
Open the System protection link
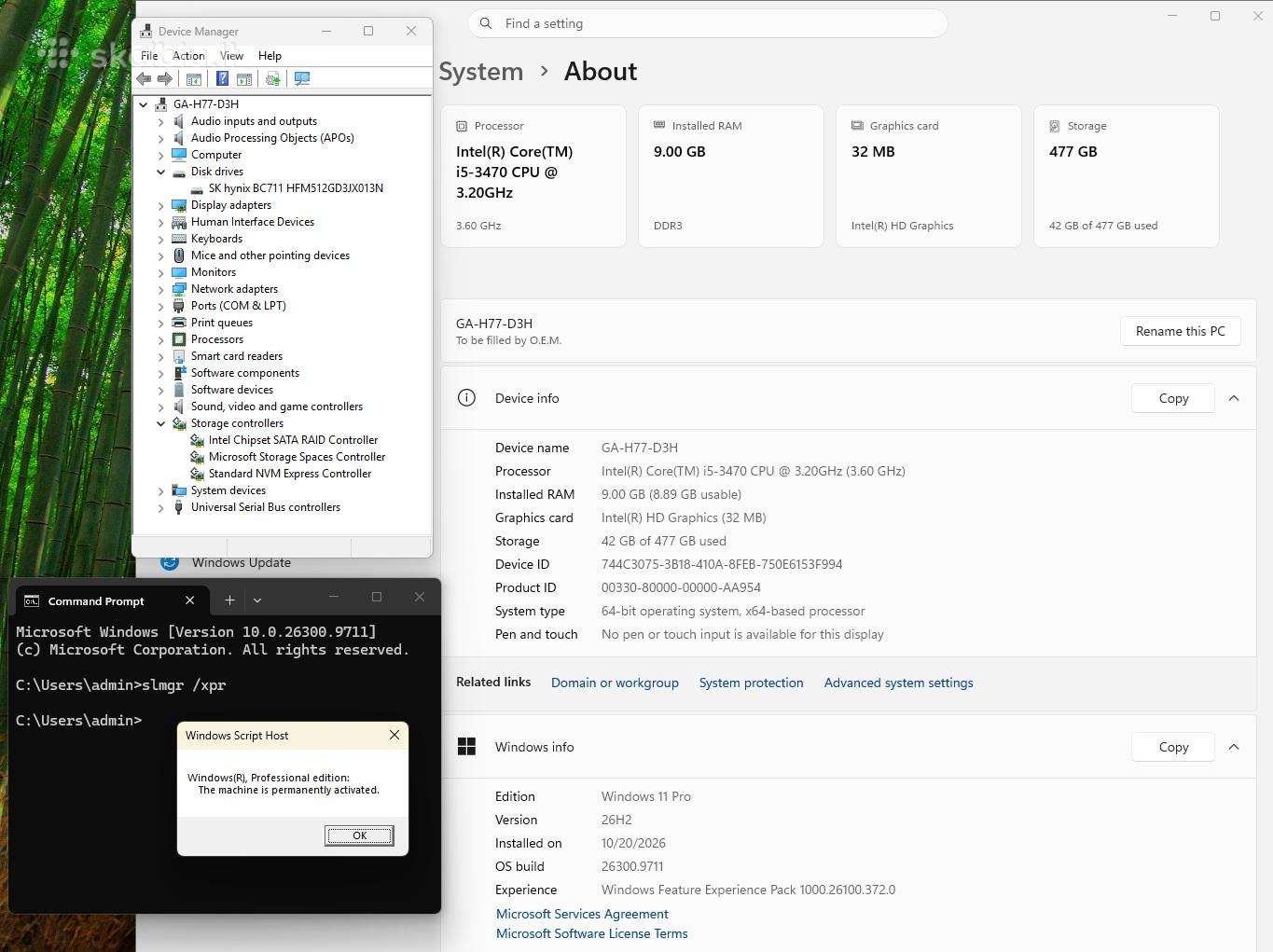click(x=751, y=683)
